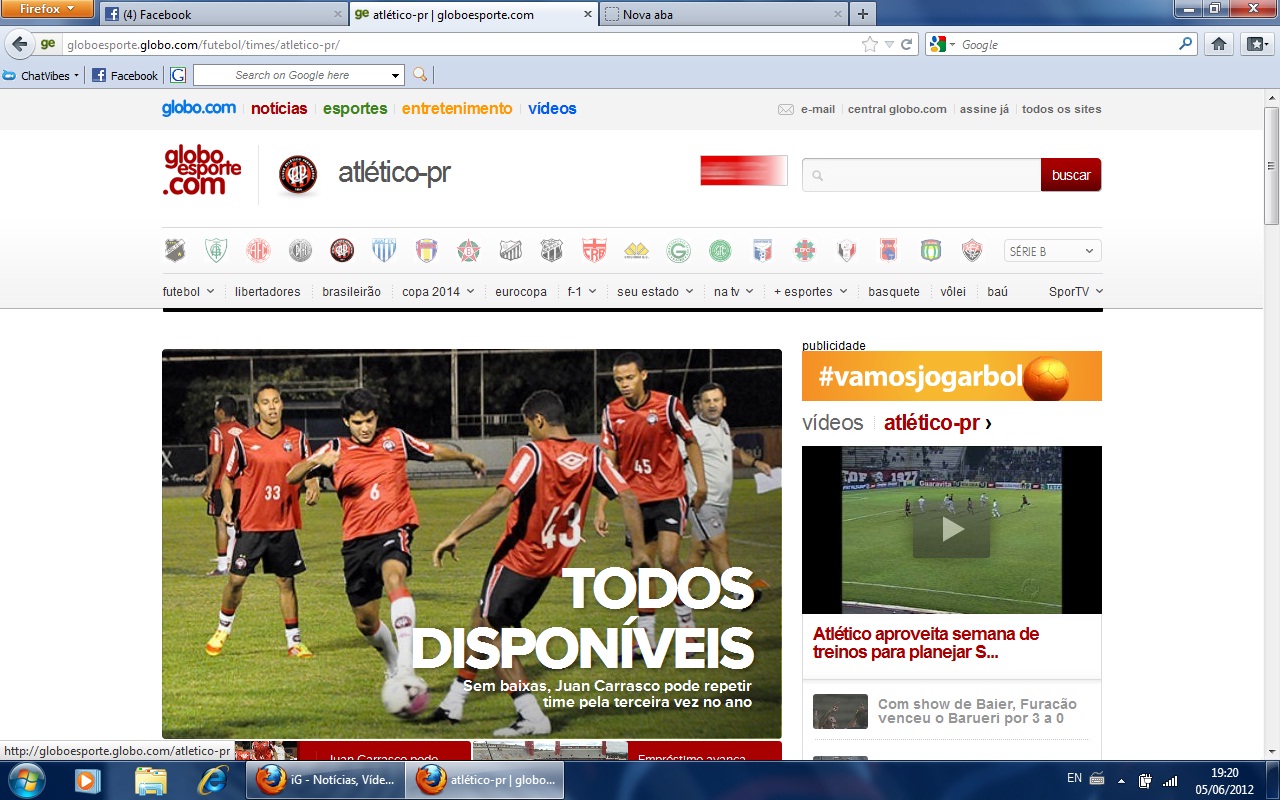Select the CRB team crest
This screenshot has width=1280, height=800.
tap(595, 250)
